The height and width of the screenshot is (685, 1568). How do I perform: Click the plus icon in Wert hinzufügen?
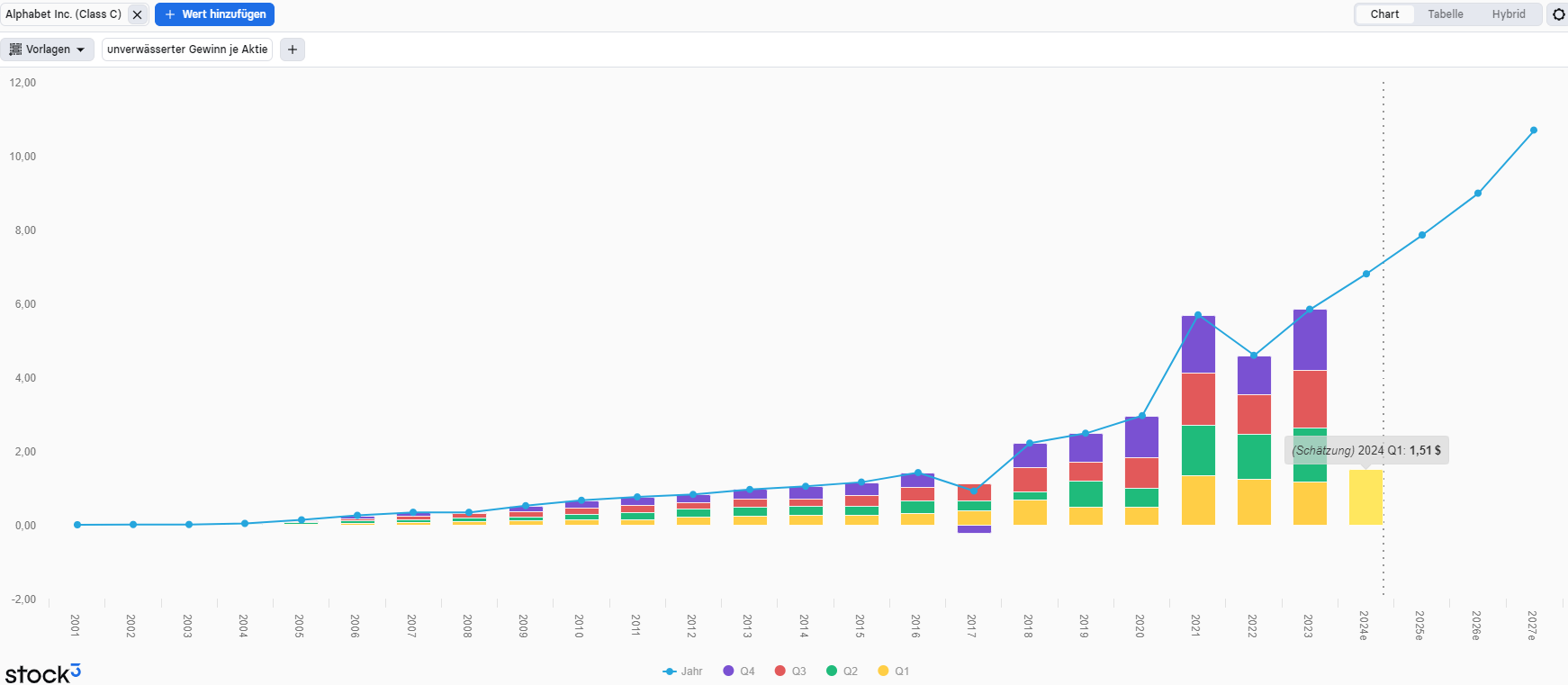(170, 14)
